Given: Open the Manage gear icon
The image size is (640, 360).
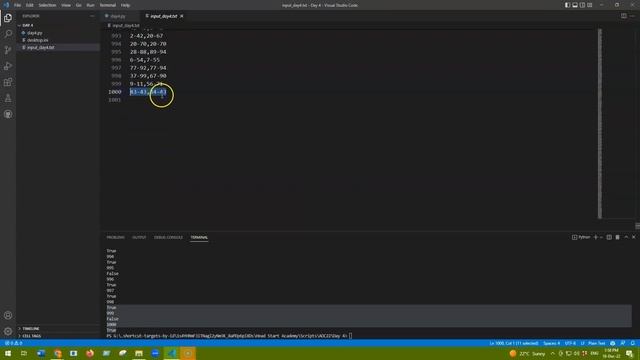Looking at the screenshot, I should point(8,331).
